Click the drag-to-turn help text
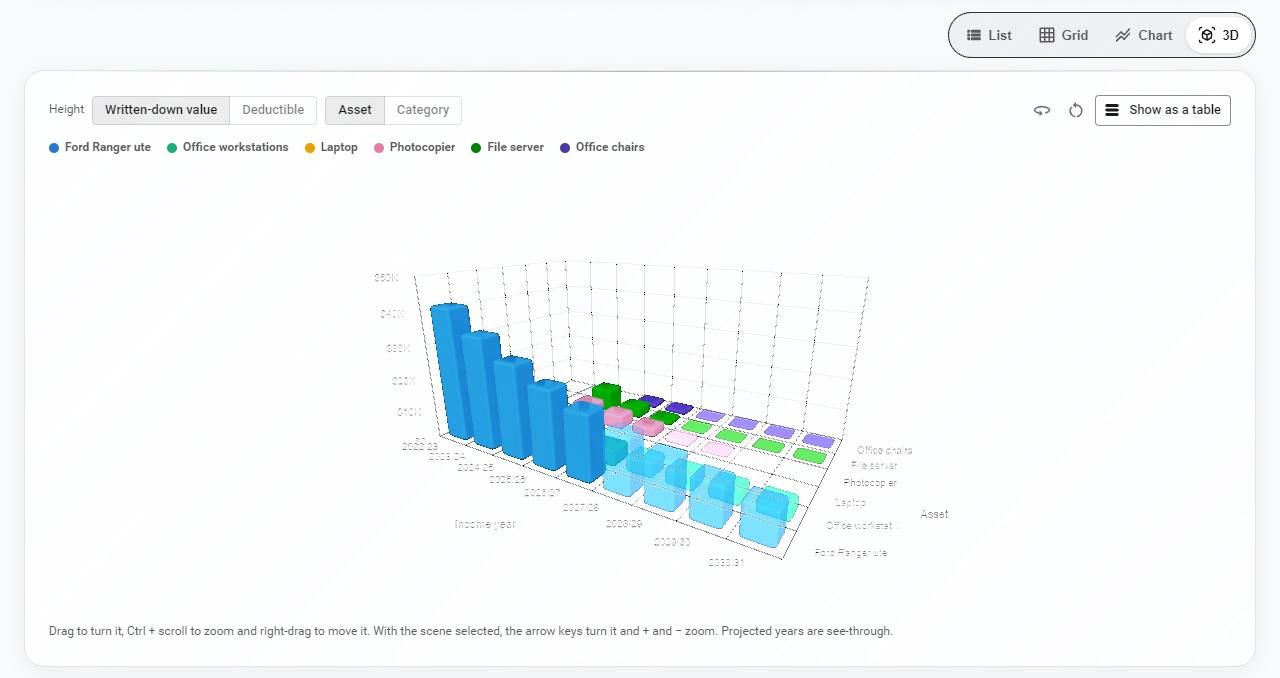The width and height of the screenshot is (1280, 678). point(471,631)
